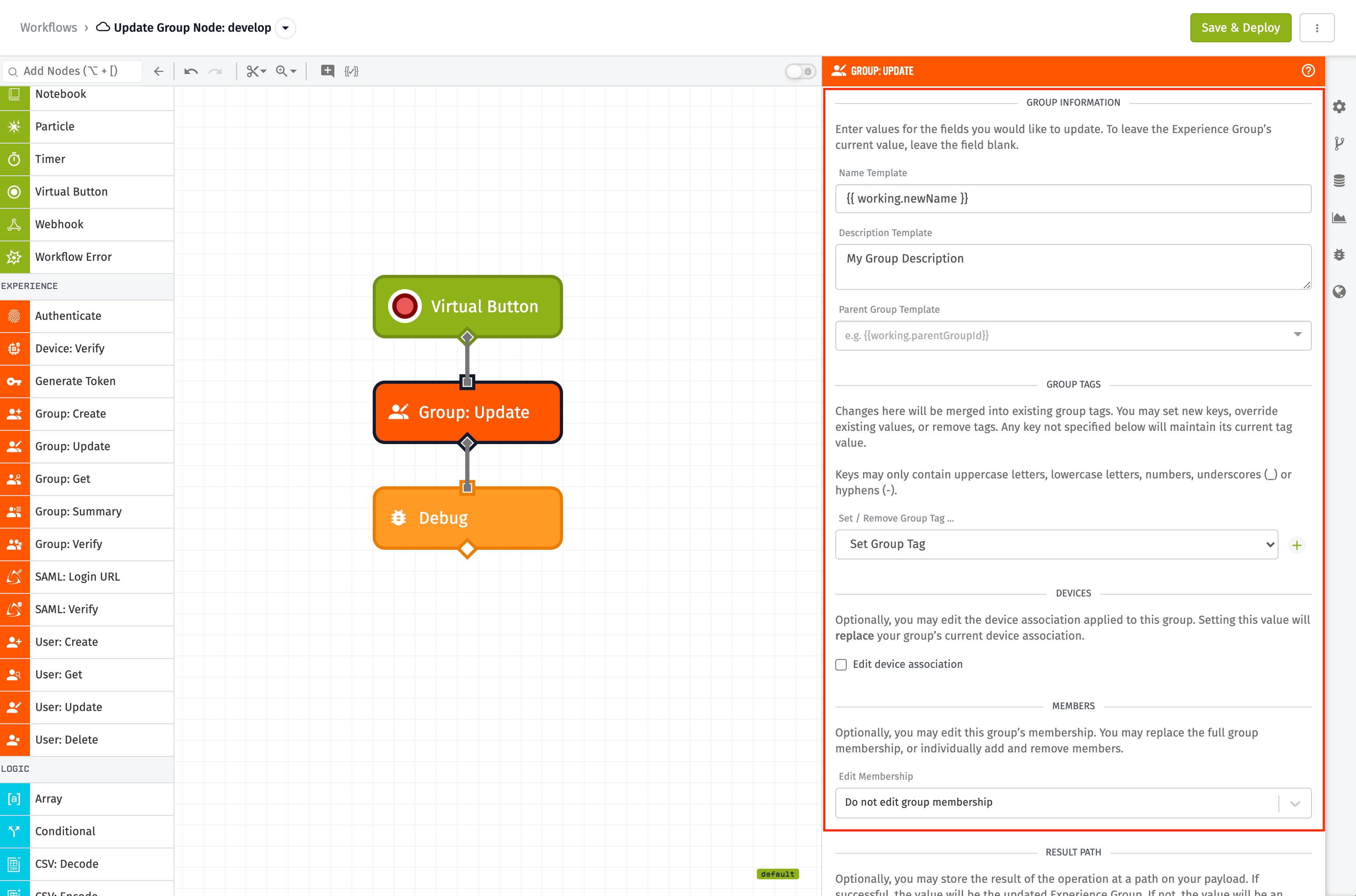1356x896 pixels.
Task: Pick Timer node from palette
Action: pyautogui.click(x=87, y=159)
